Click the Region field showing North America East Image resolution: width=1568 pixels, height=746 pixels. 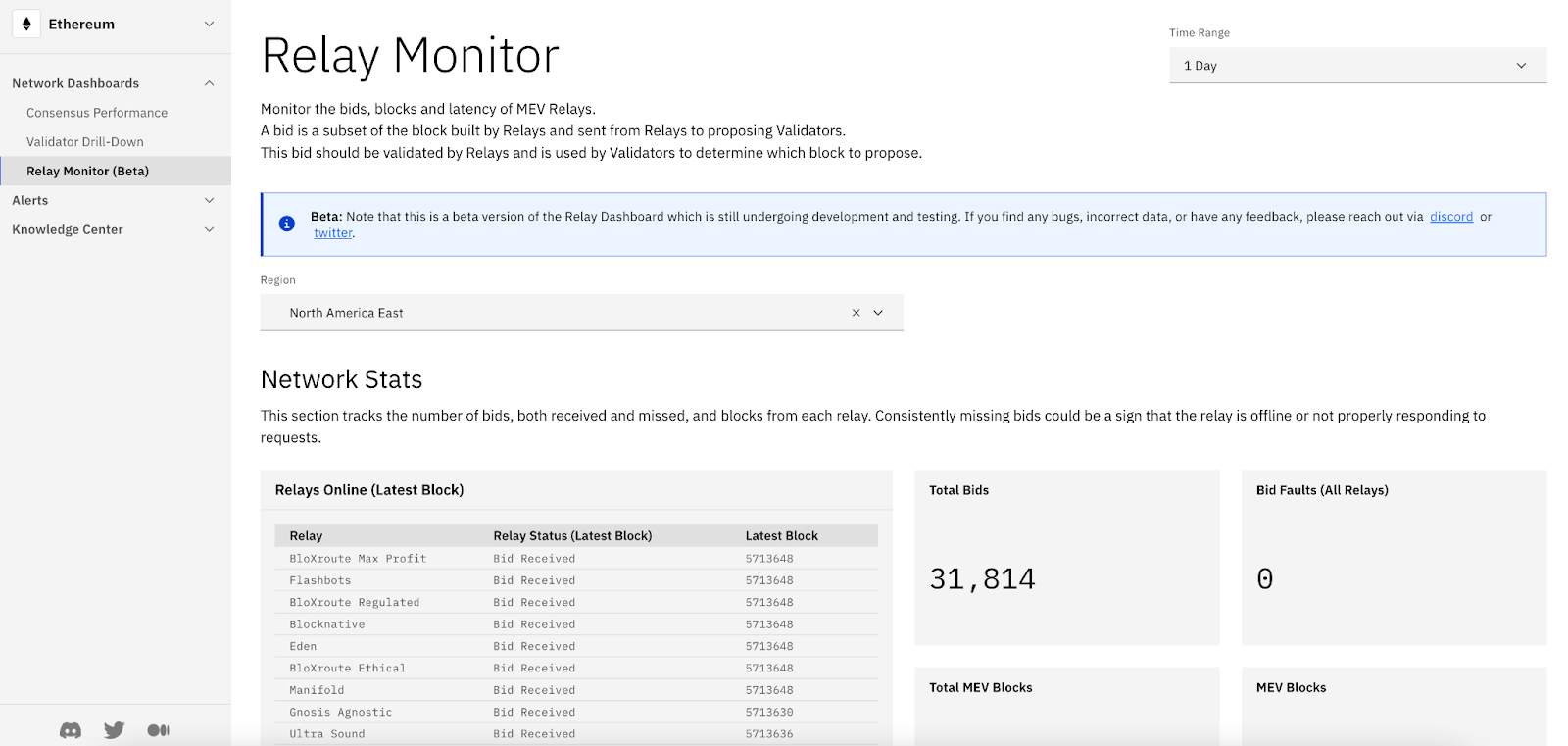point(581,313)
